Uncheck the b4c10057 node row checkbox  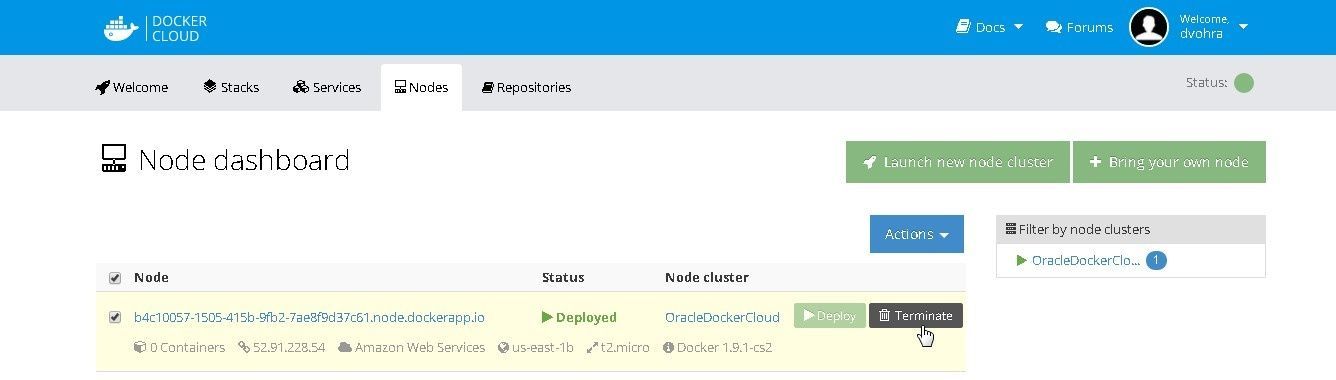[x=114, y=318]
